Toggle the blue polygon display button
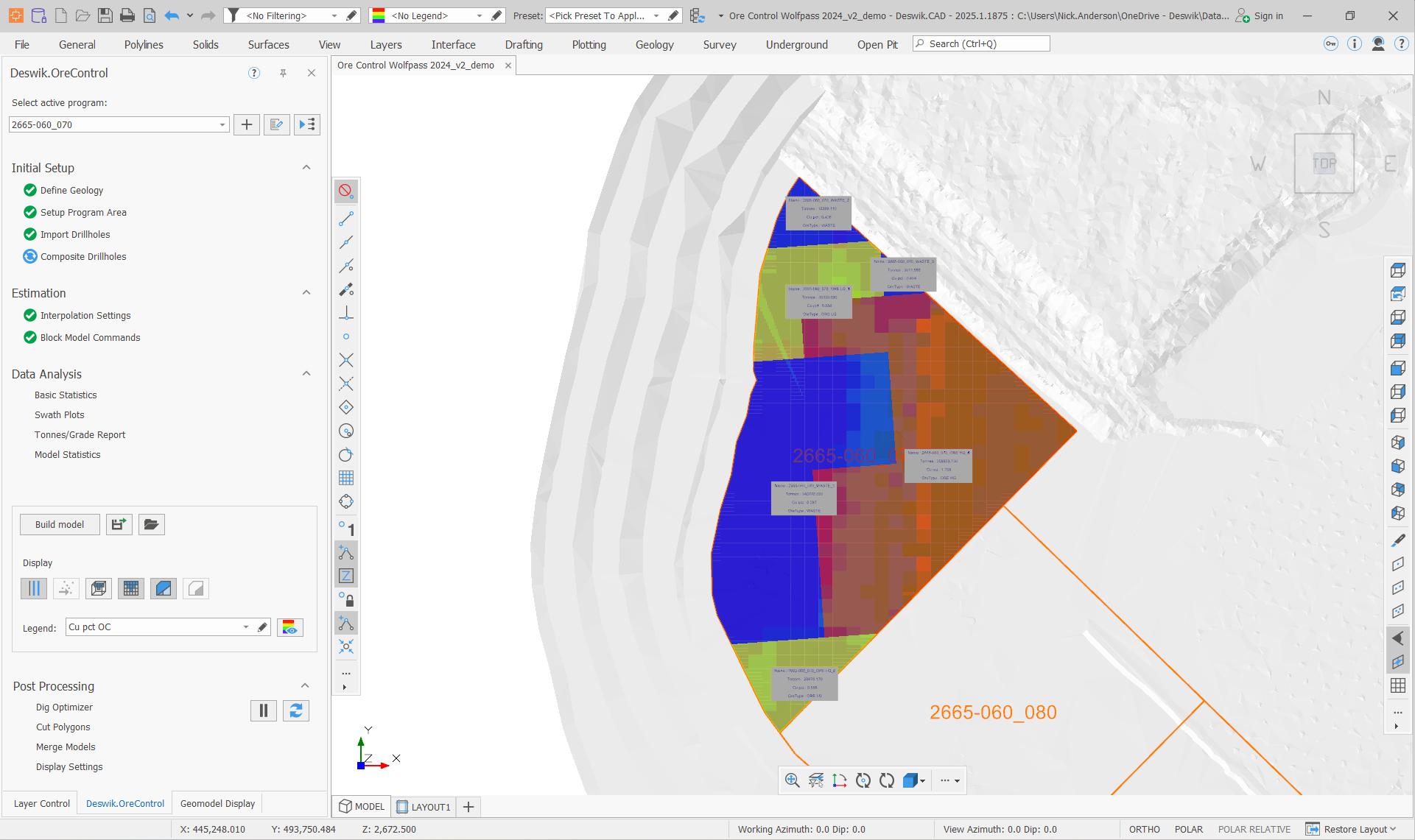 tap(163, 588)
